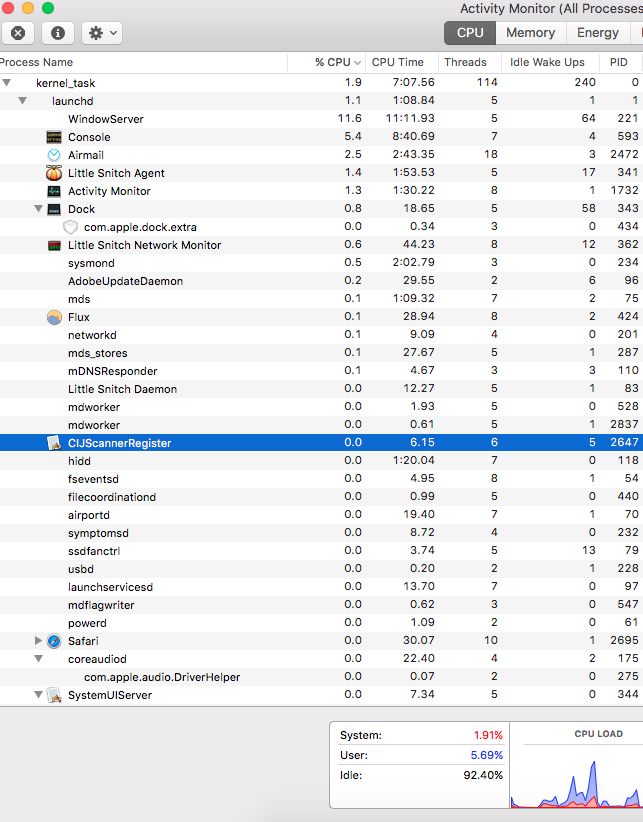The width and height of the screenshot is (643, 822).
Task: Click the System percentage value 1.91%
Action: (488, 735)
